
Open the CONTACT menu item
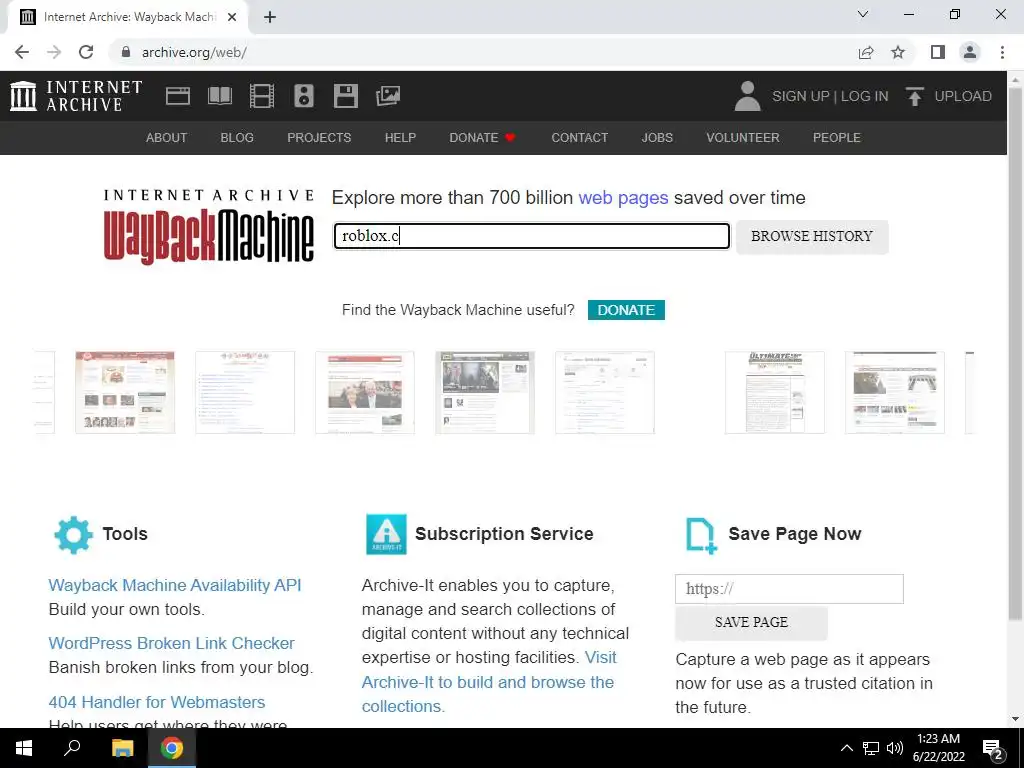(579, 138)
